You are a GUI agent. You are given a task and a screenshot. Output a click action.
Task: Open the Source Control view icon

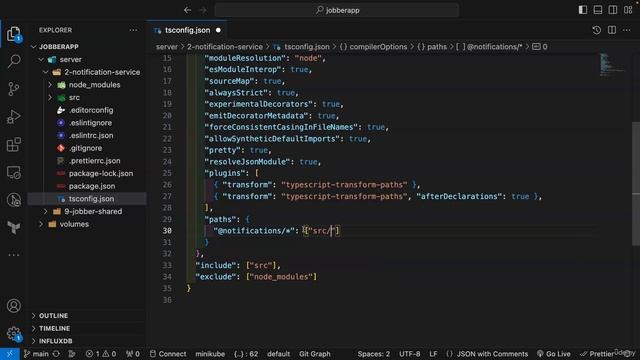13,89
